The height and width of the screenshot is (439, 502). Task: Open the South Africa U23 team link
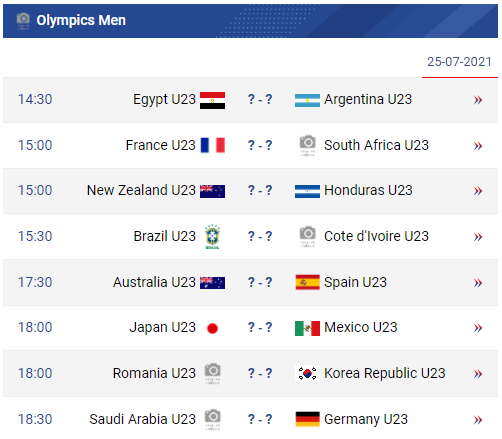click(376, 145)
